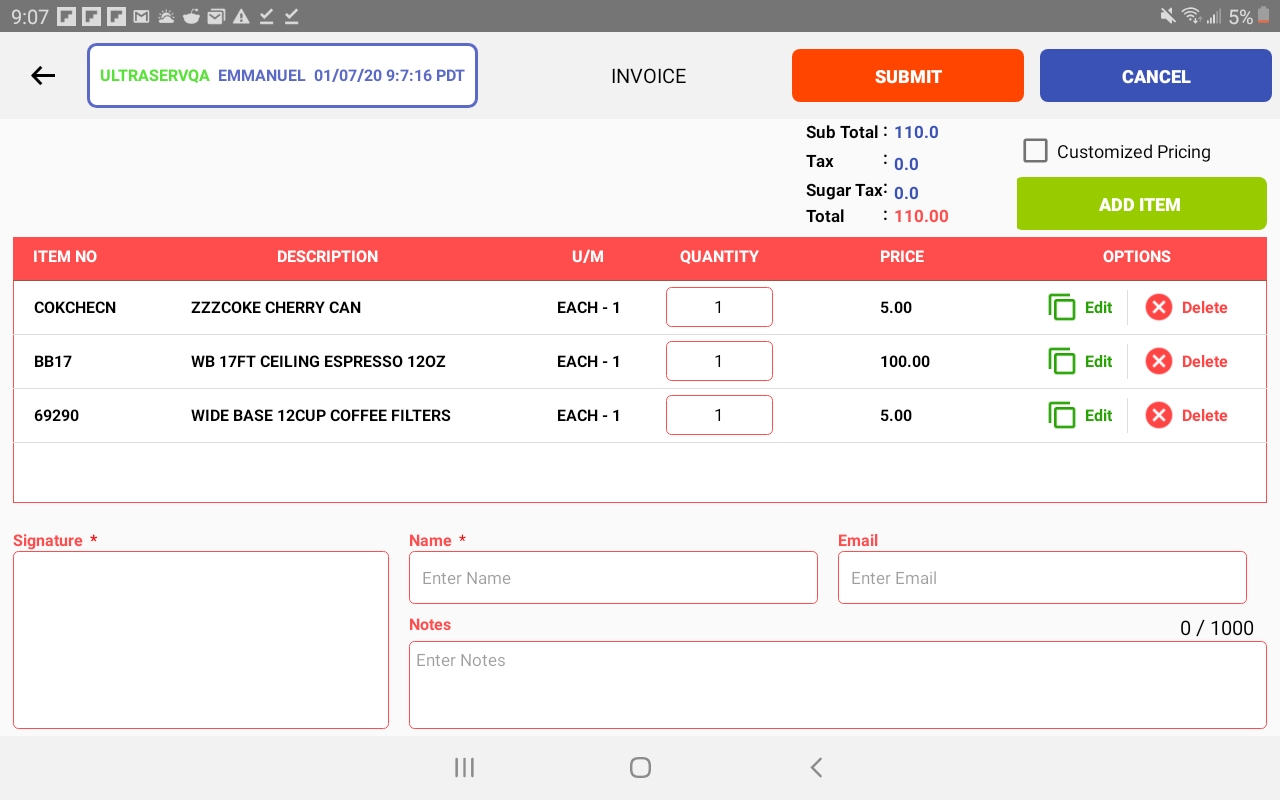The width and height of the screenshot is (1280, 800).
Task: Tap Android home navigation icon
Action: point(640,767)
